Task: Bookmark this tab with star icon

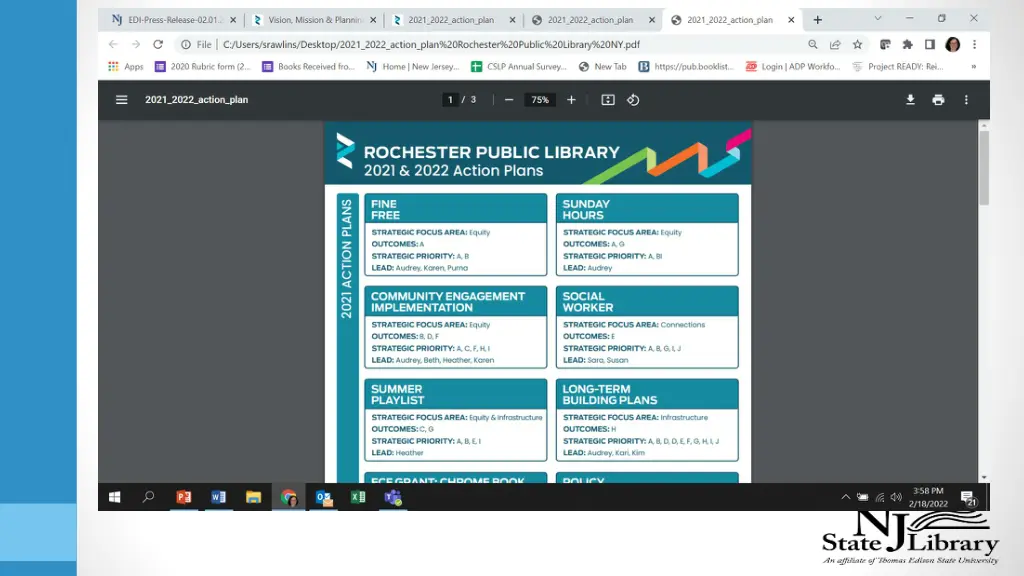Action: [x=857, y=44]
